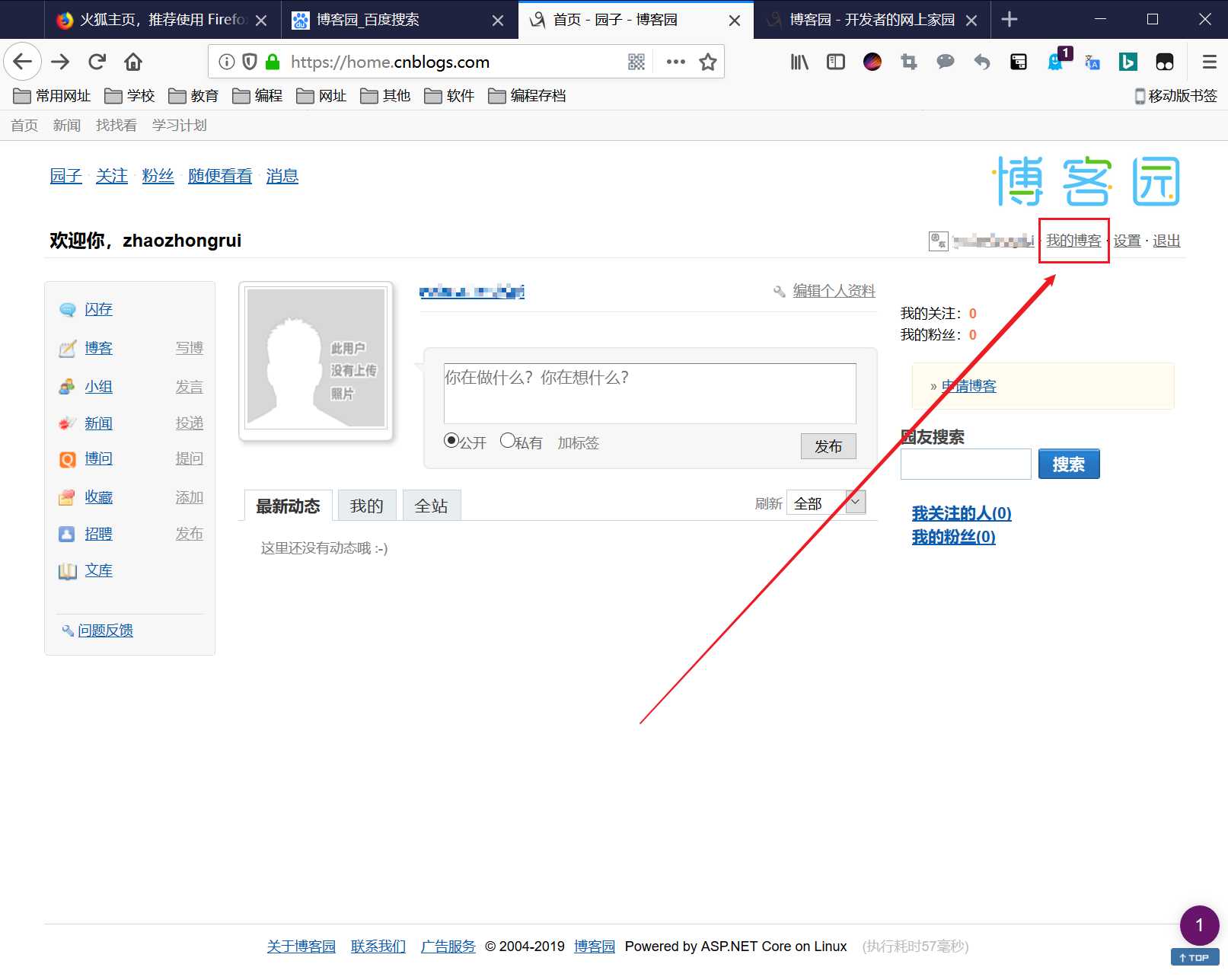Switch to the 最新动态 tab

(x=288, y=506)
